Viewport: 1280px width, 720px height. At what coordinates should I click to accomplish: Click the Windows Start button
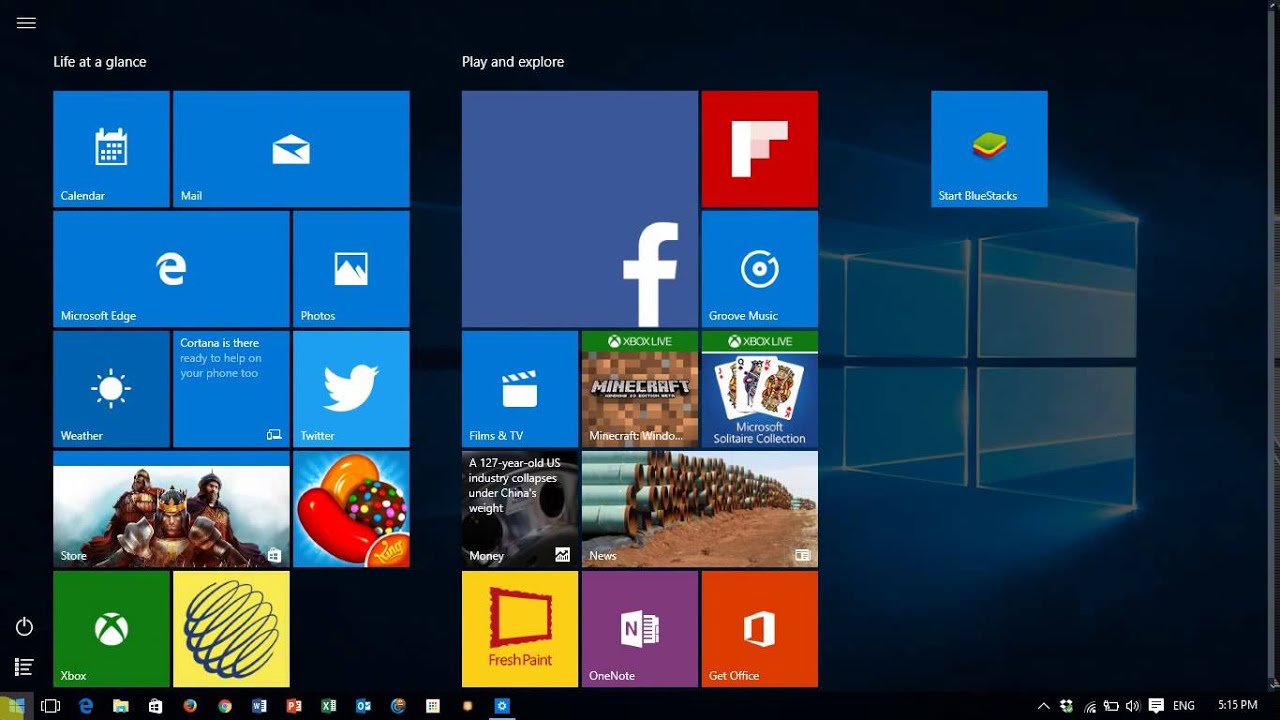click(x=16, y=706)
